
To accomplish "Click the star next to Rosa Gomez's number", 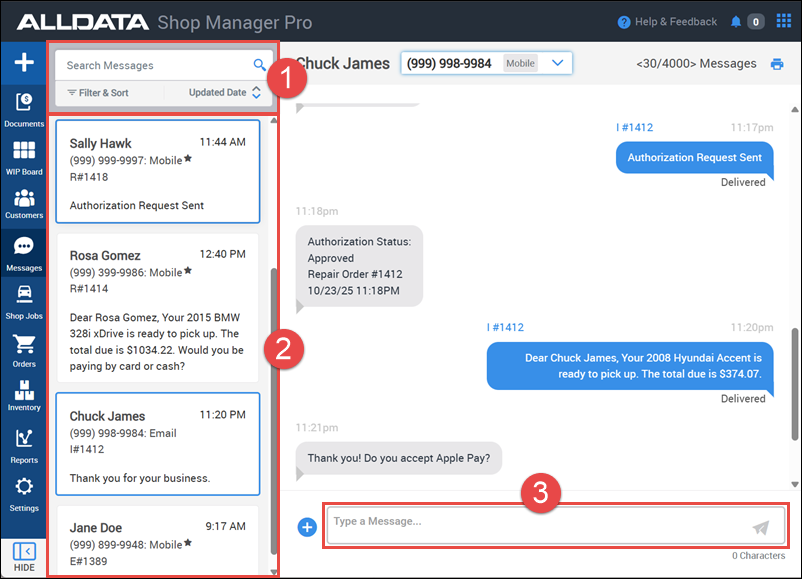I will point(188,271).
